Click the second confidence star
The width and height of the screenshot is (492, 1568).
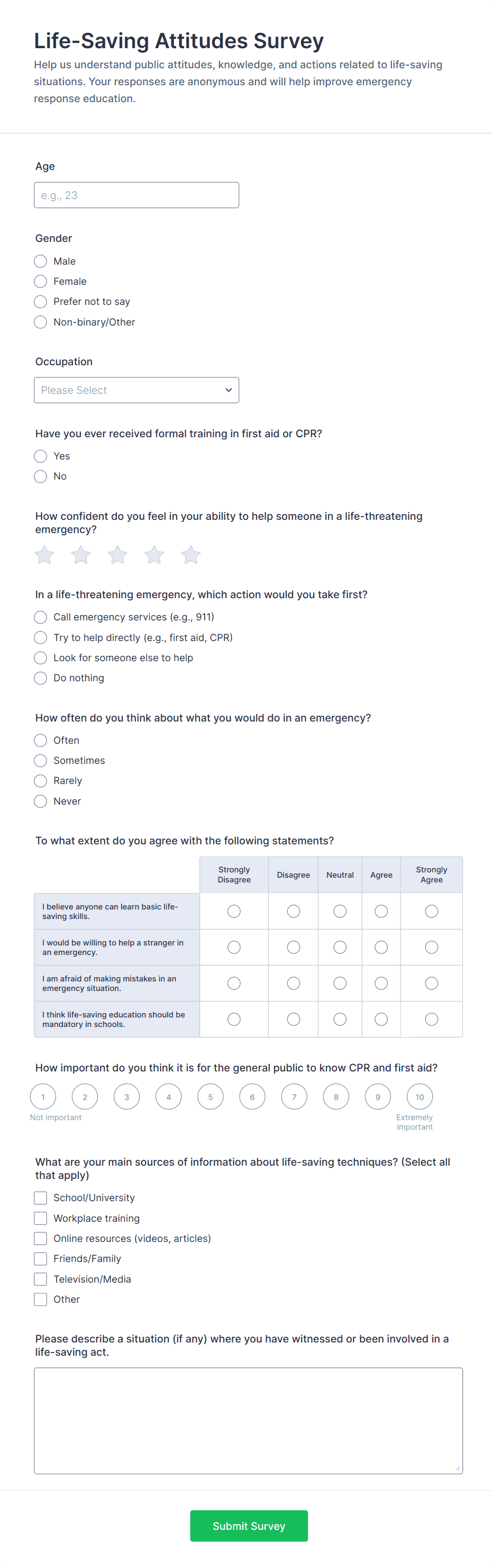pos(81,555)
